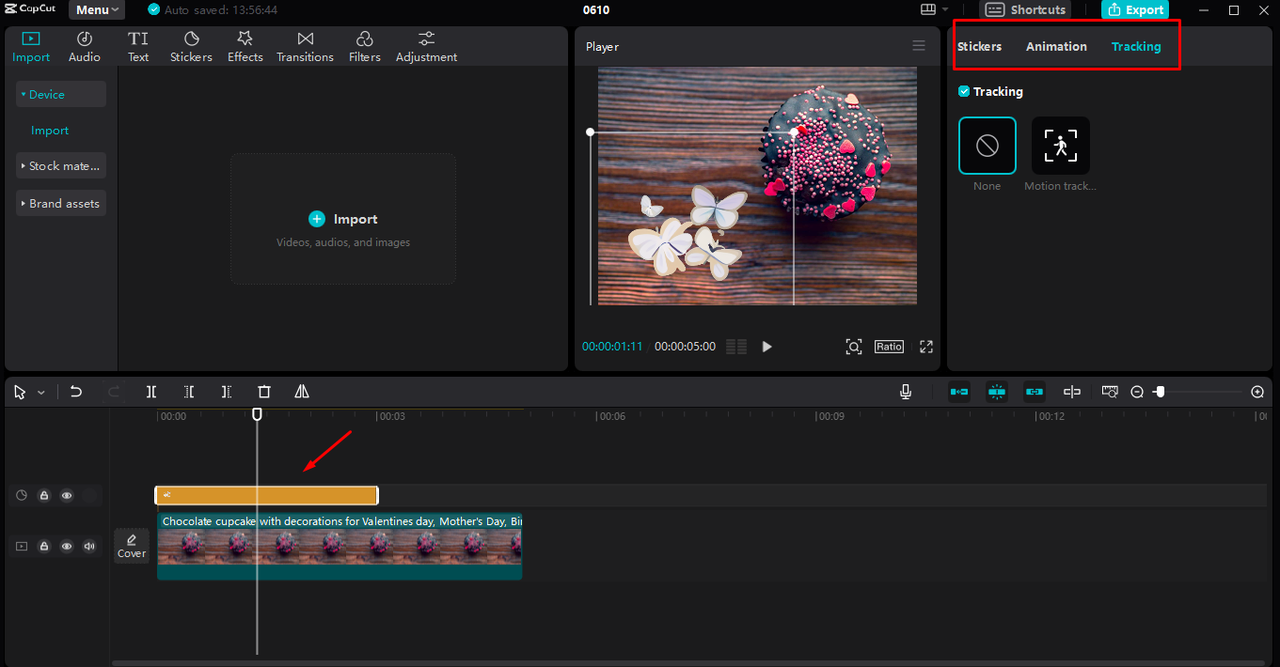Select the Tracking tab in right panel

coord(1136,46)
